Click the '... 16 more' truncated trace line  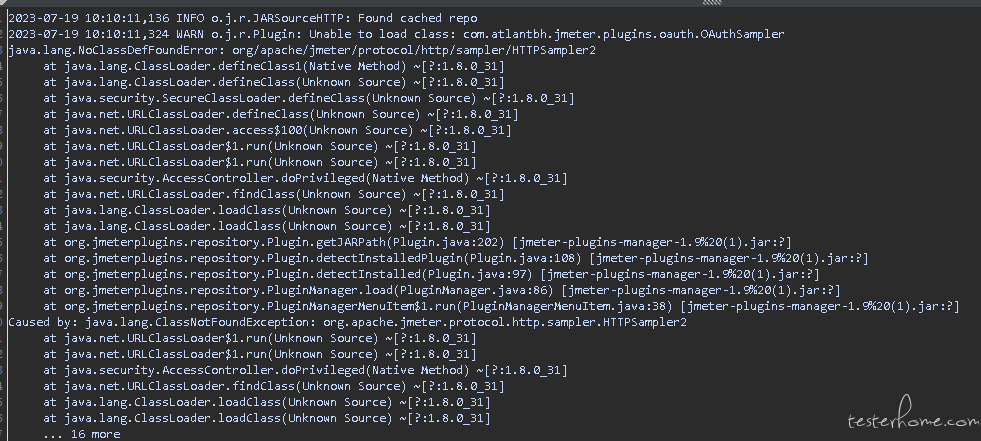click(x=82, y=434)
